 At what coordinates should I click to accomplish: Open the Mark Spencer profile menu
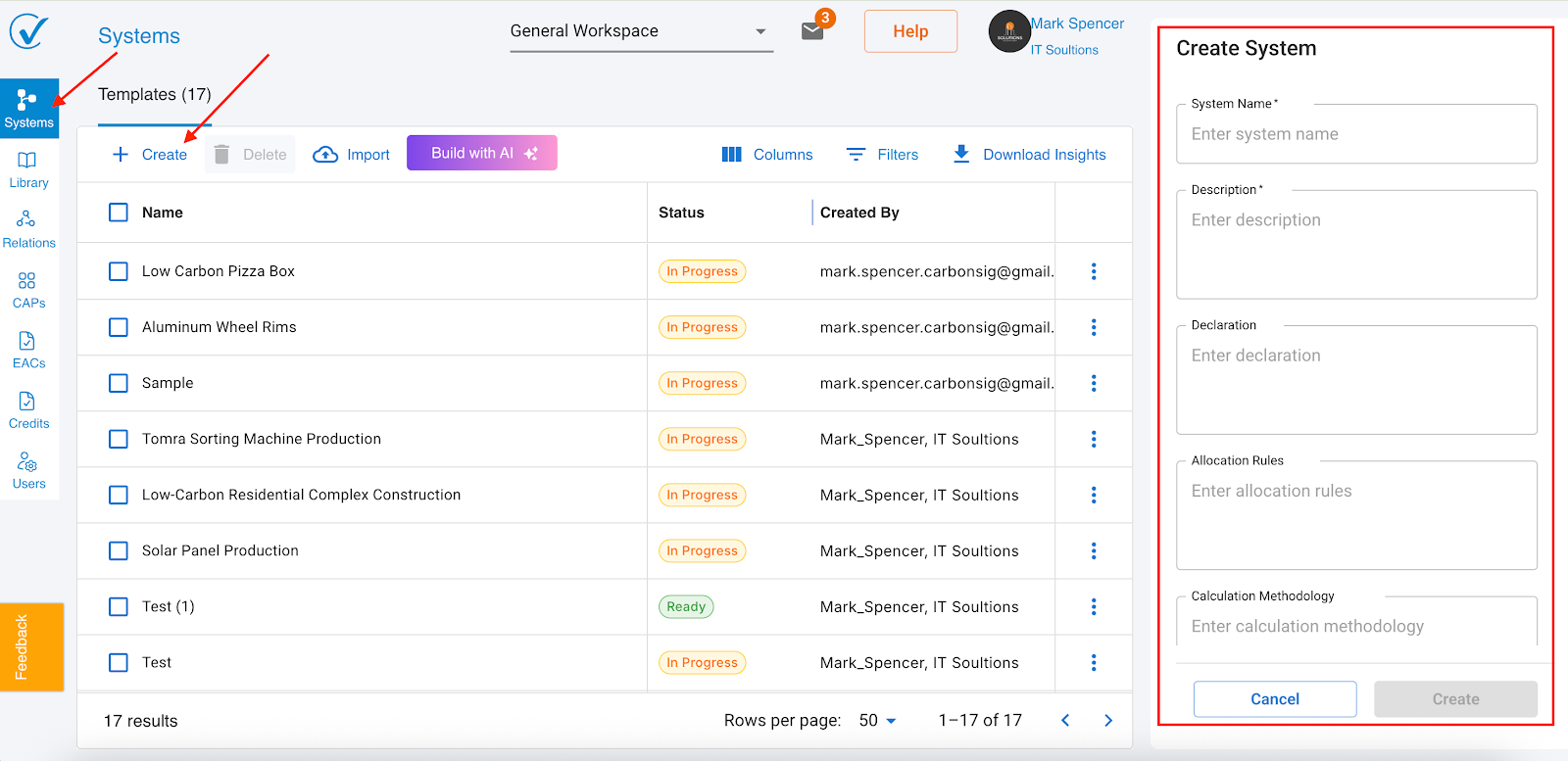[1057, 35]
